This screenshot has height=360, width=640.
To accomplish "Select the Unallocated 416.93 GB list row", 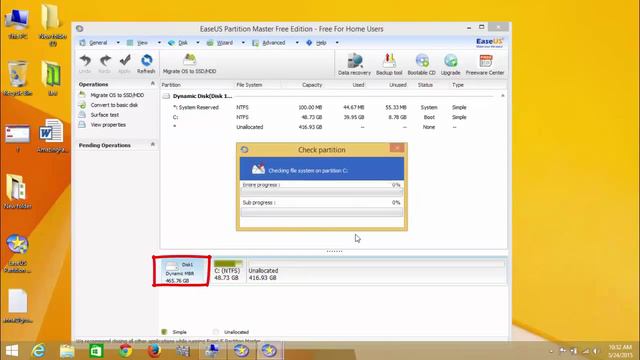I will [x=333, y=127].
